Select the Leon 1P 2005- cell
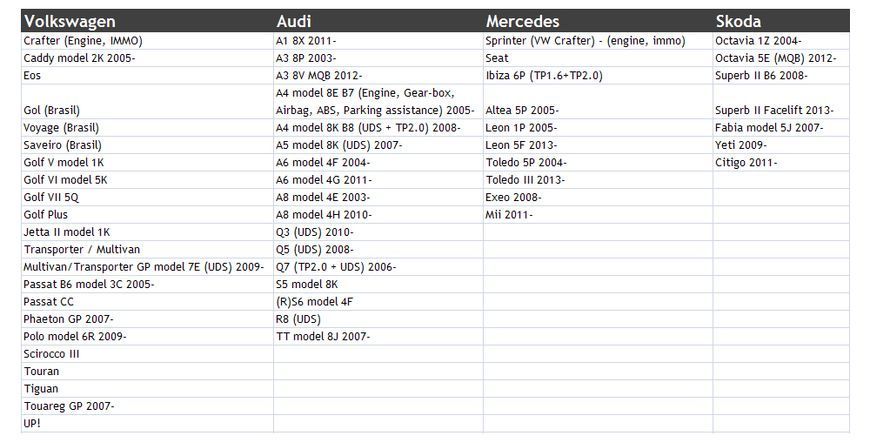870x443 pixels. click(x=598, y=128)
